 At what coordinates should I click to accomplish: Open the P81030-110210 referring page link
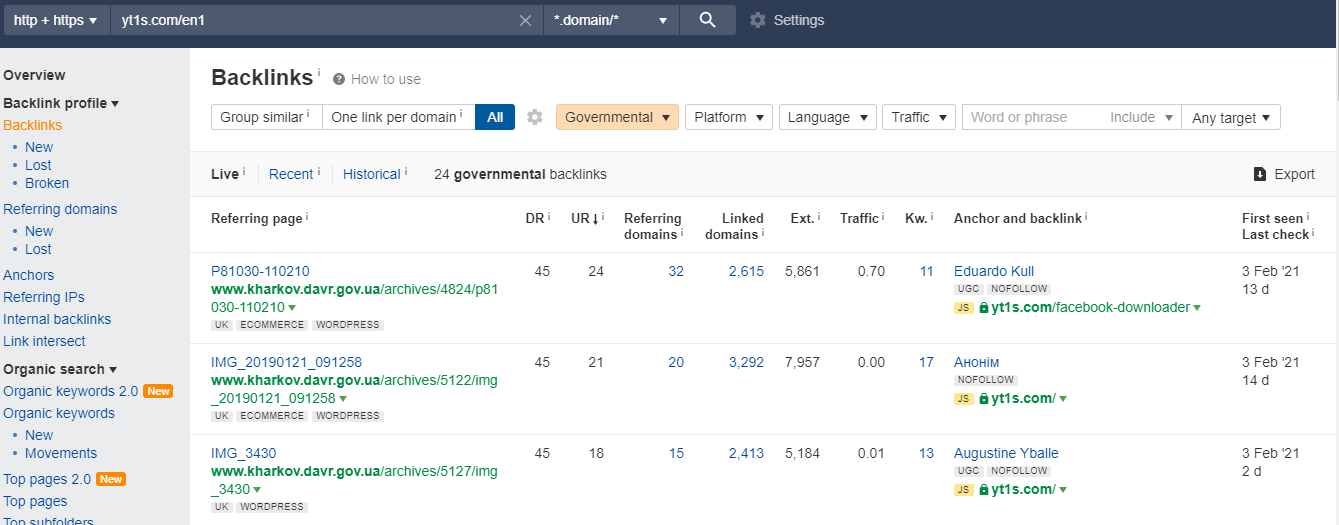tap(260, 271)
